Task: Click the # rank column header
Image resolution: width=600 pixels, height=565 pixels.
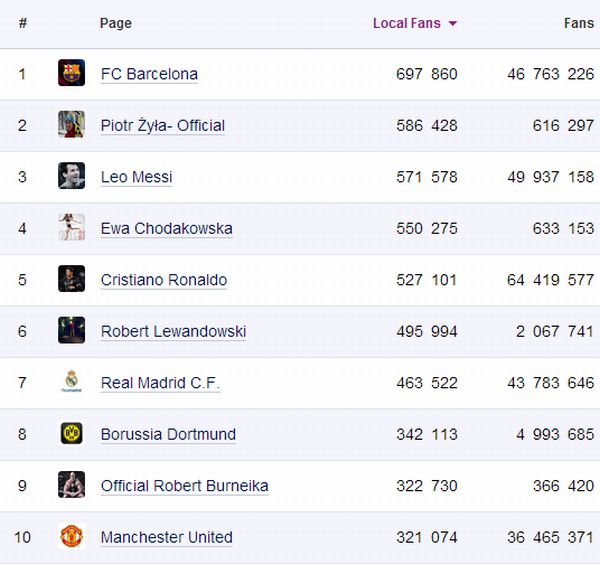Action: click(22, 23)
